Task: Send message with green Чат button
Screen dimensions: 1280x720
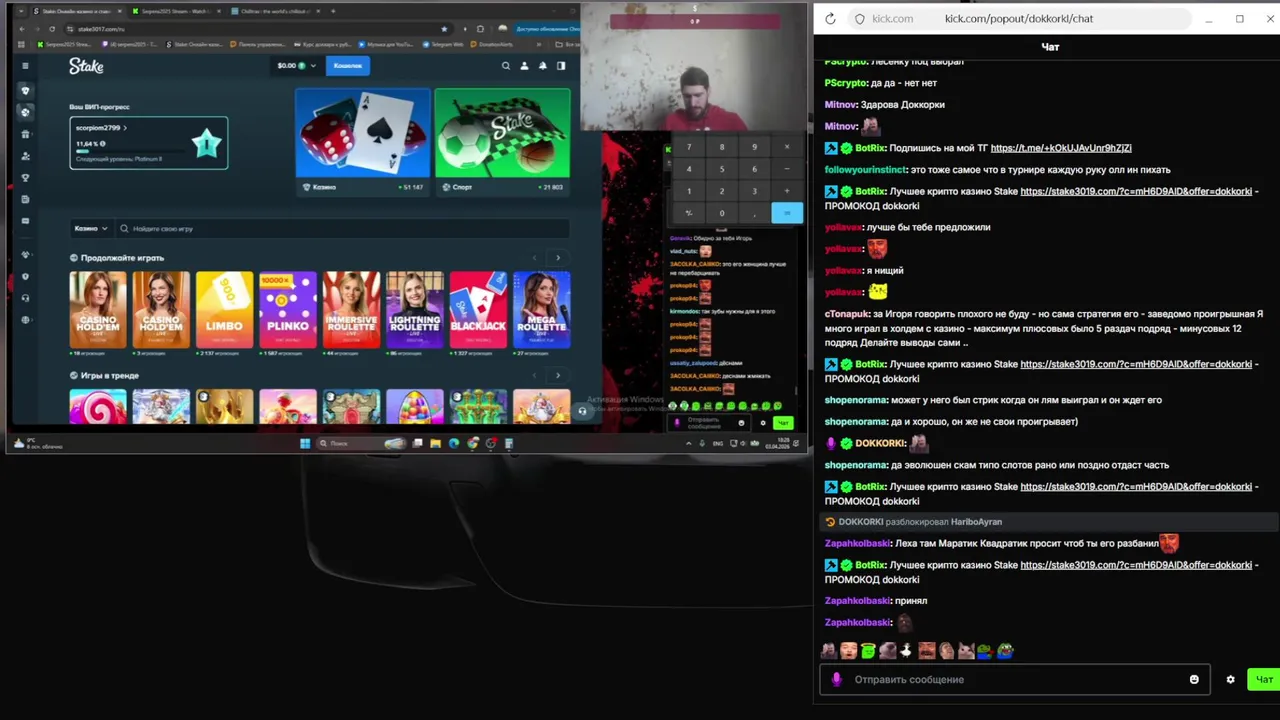Action: pyautogui.click(x=1264, y=680)
